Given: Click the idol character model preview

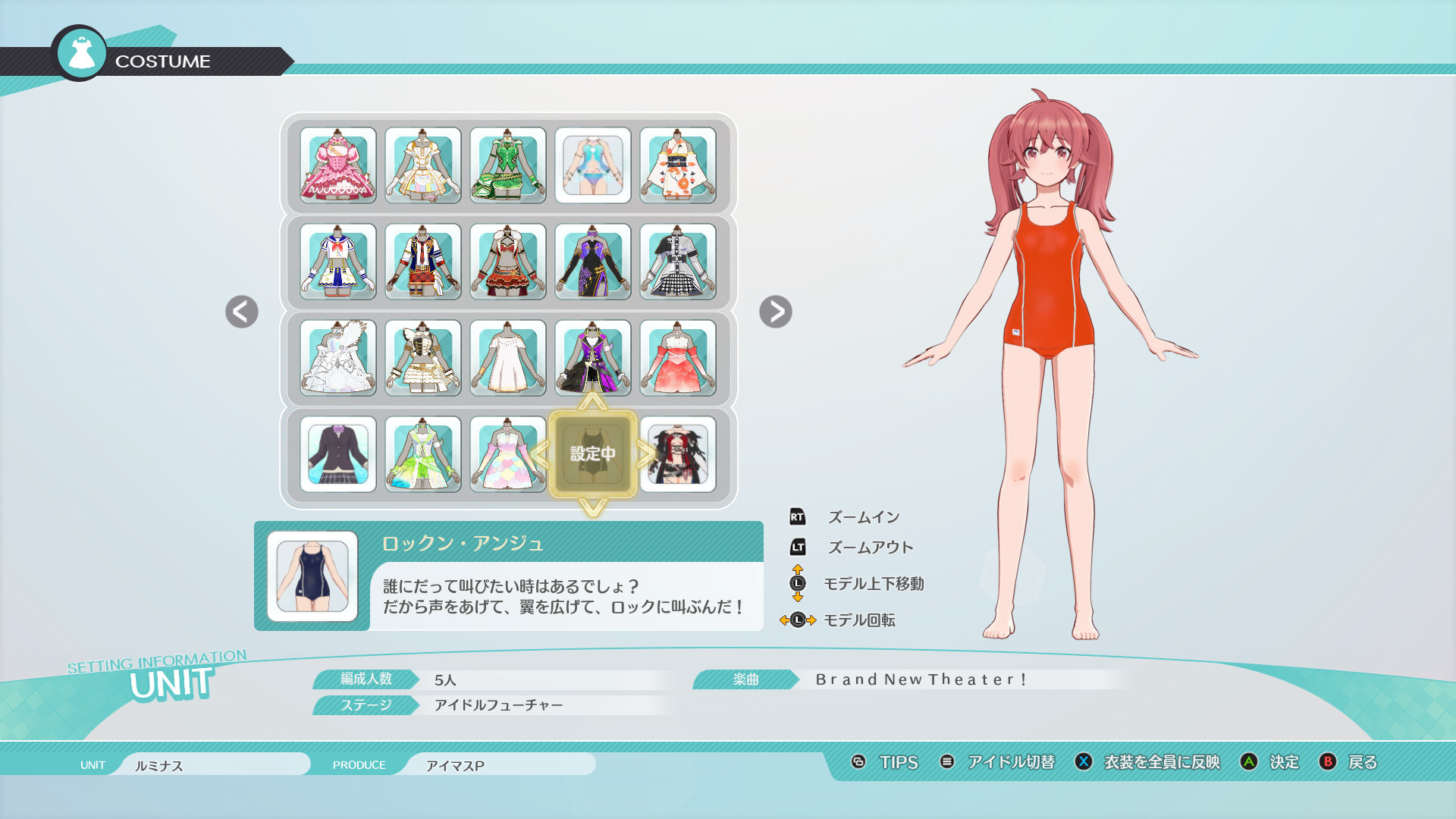Looking at the screenshot, I should tap(1050, 364).
